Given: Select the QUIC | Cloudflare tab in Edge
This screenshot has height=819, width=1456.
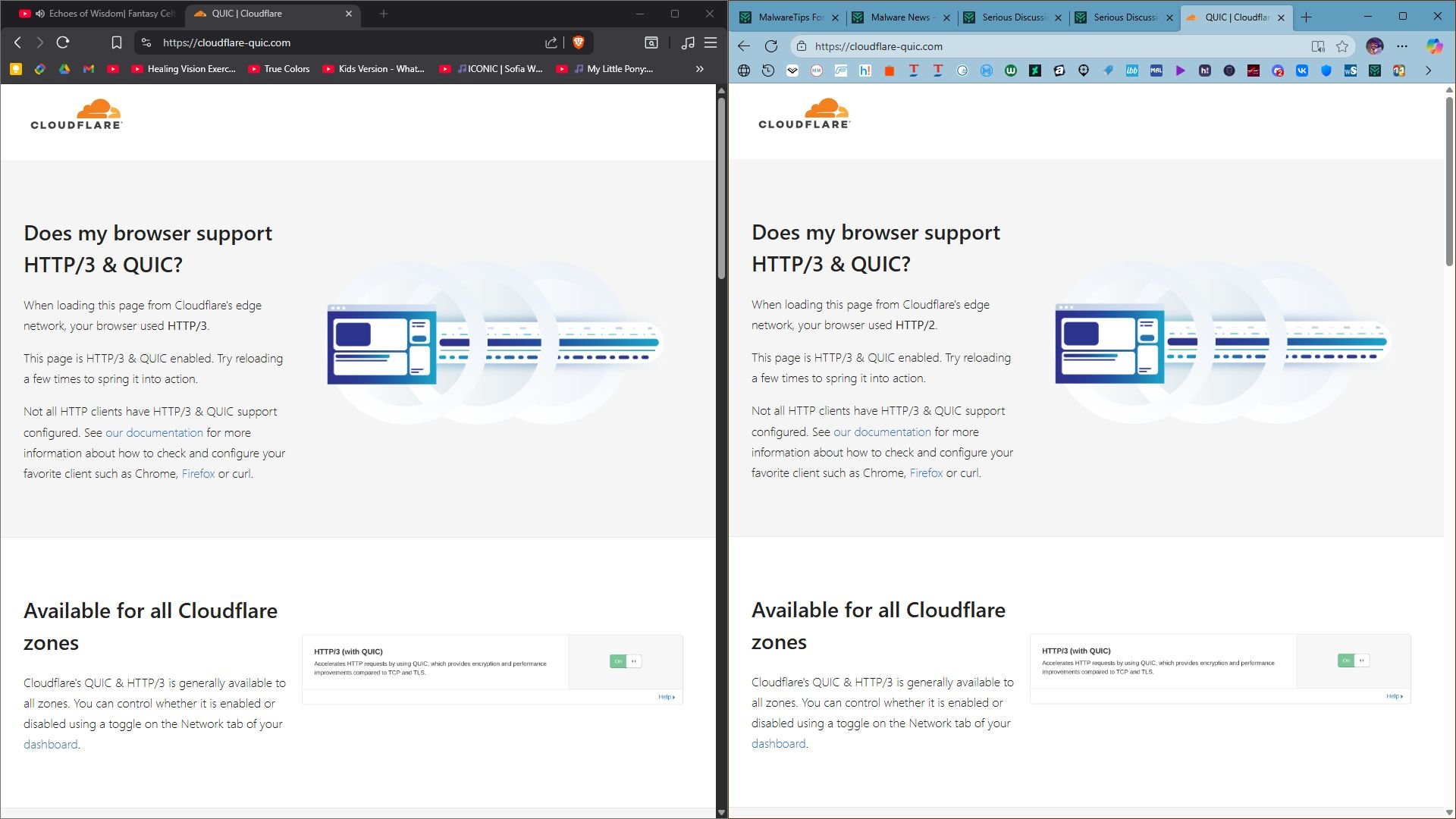Looking at the screenshot, I should coord(1237,17).
